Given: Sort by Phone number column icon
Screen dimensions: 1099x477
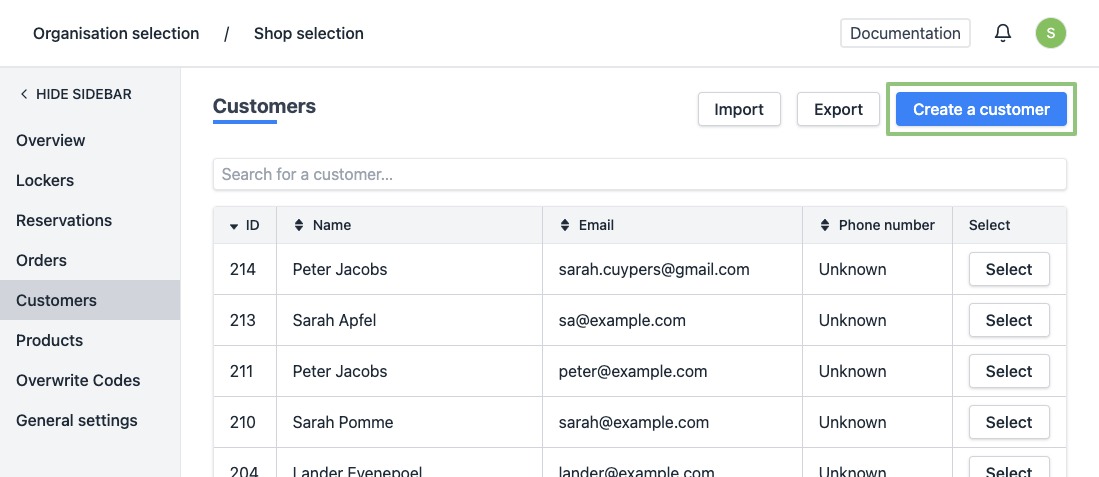Looking at the screenshot, I should coord(824,225).
